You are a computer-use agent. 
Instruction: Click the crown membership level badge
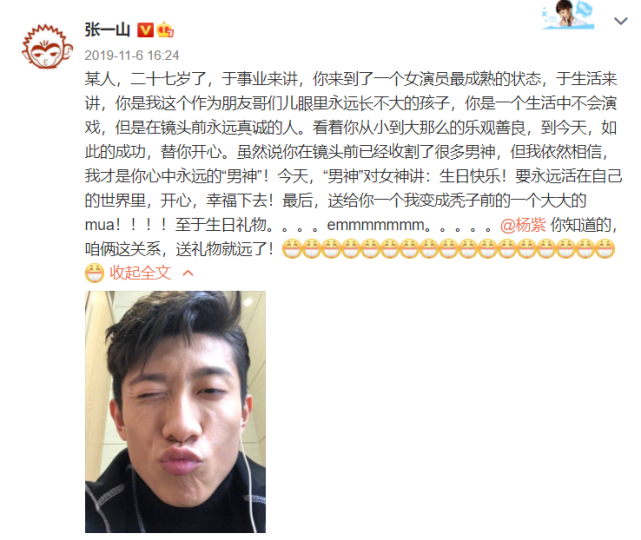click(x=165, y=30)
